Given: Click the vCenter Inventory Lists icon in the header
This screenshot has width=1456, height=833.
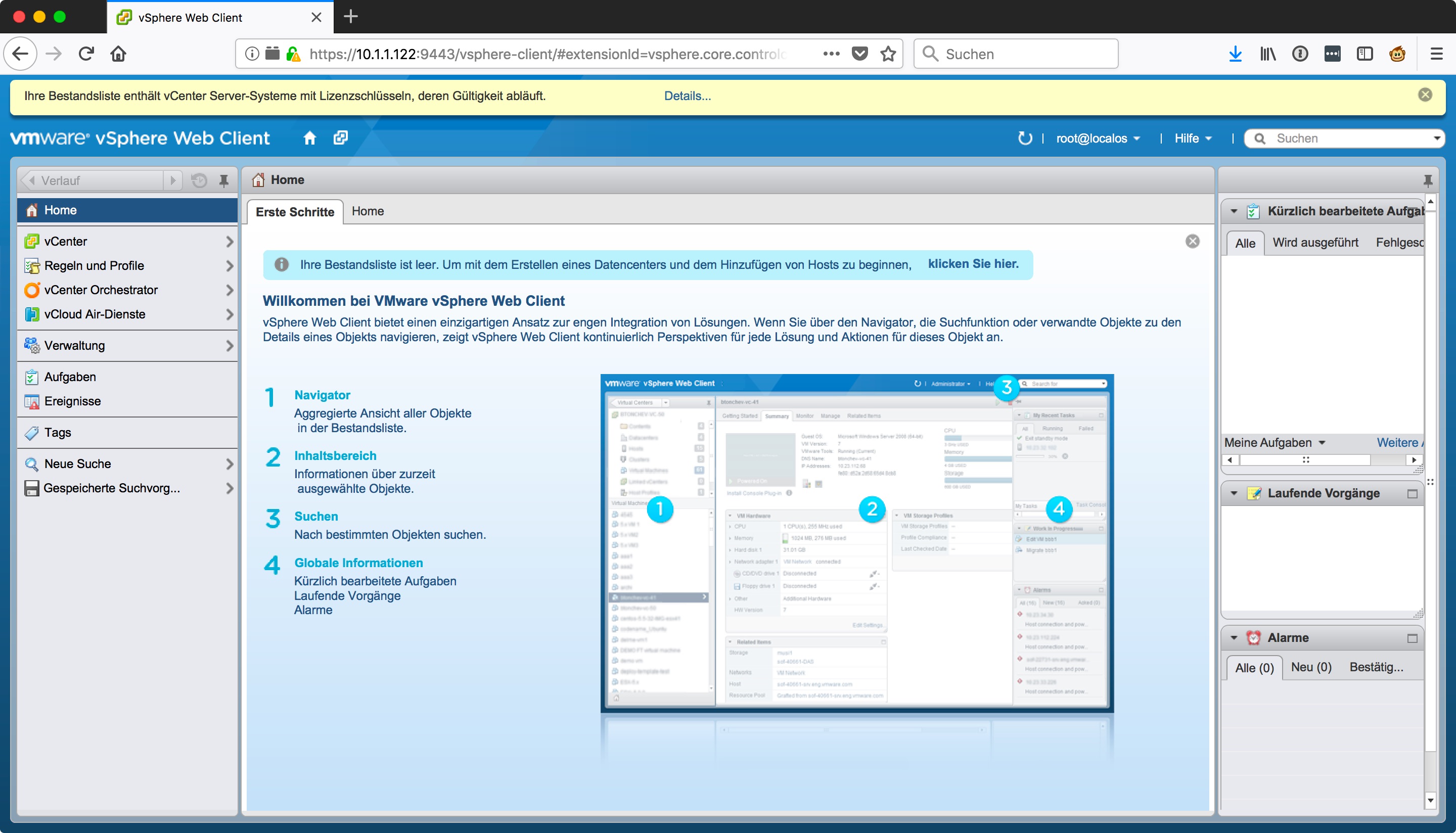Looking at the screenshot, I should click(x=340, y=138).
